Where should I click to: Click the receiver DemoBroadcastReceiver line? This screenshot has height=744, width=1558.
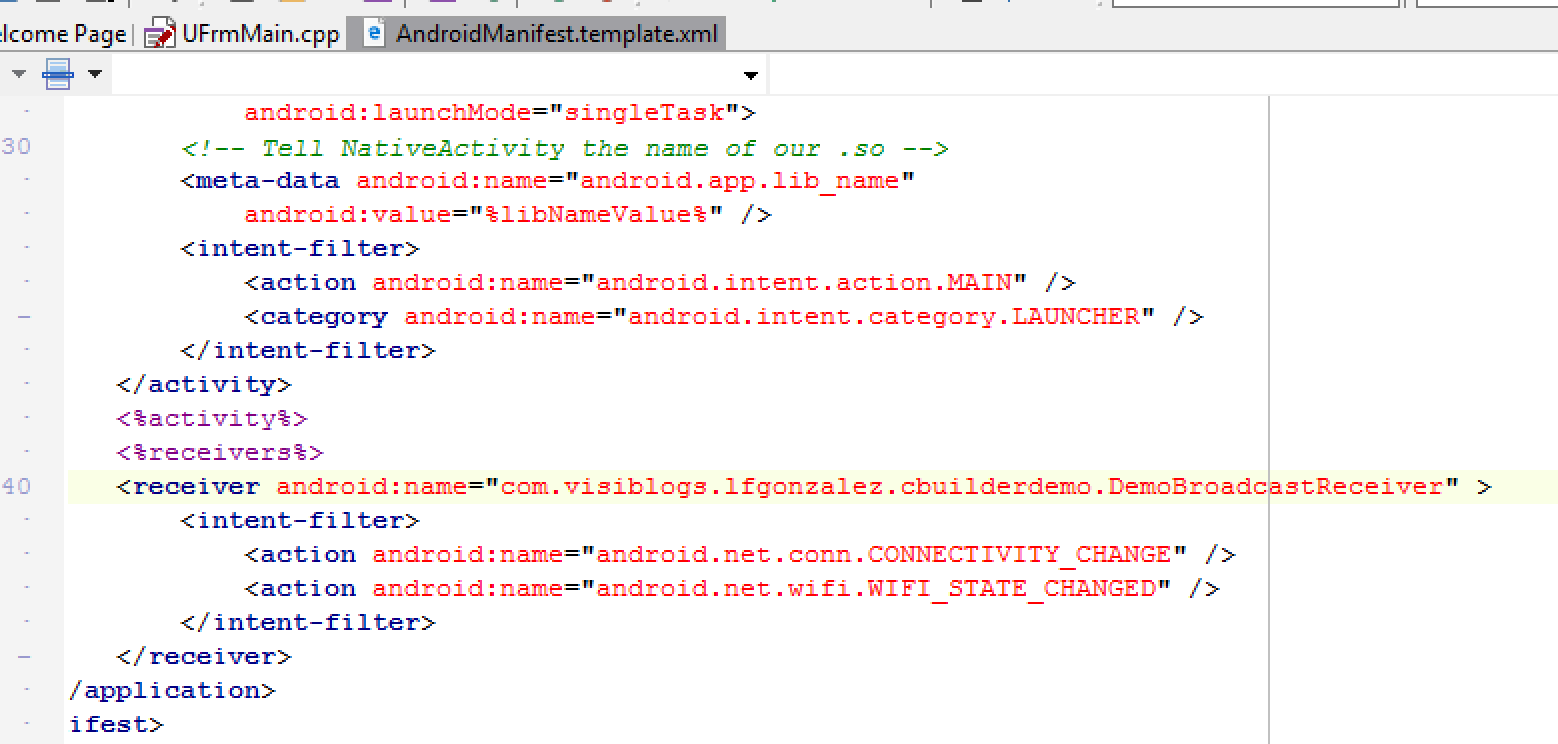pos(804,487)
